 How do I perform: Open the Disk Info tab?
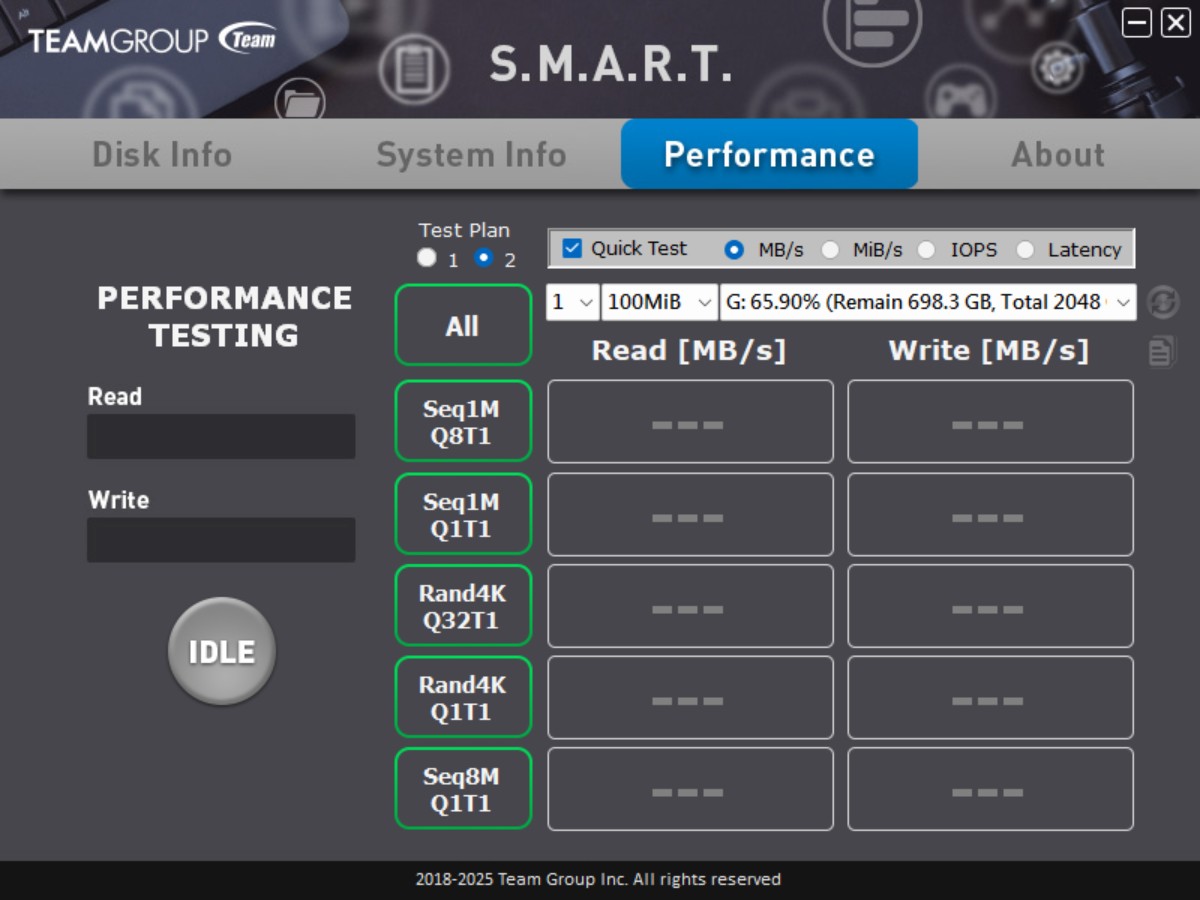pyautogui.click(x=162, y=154)
